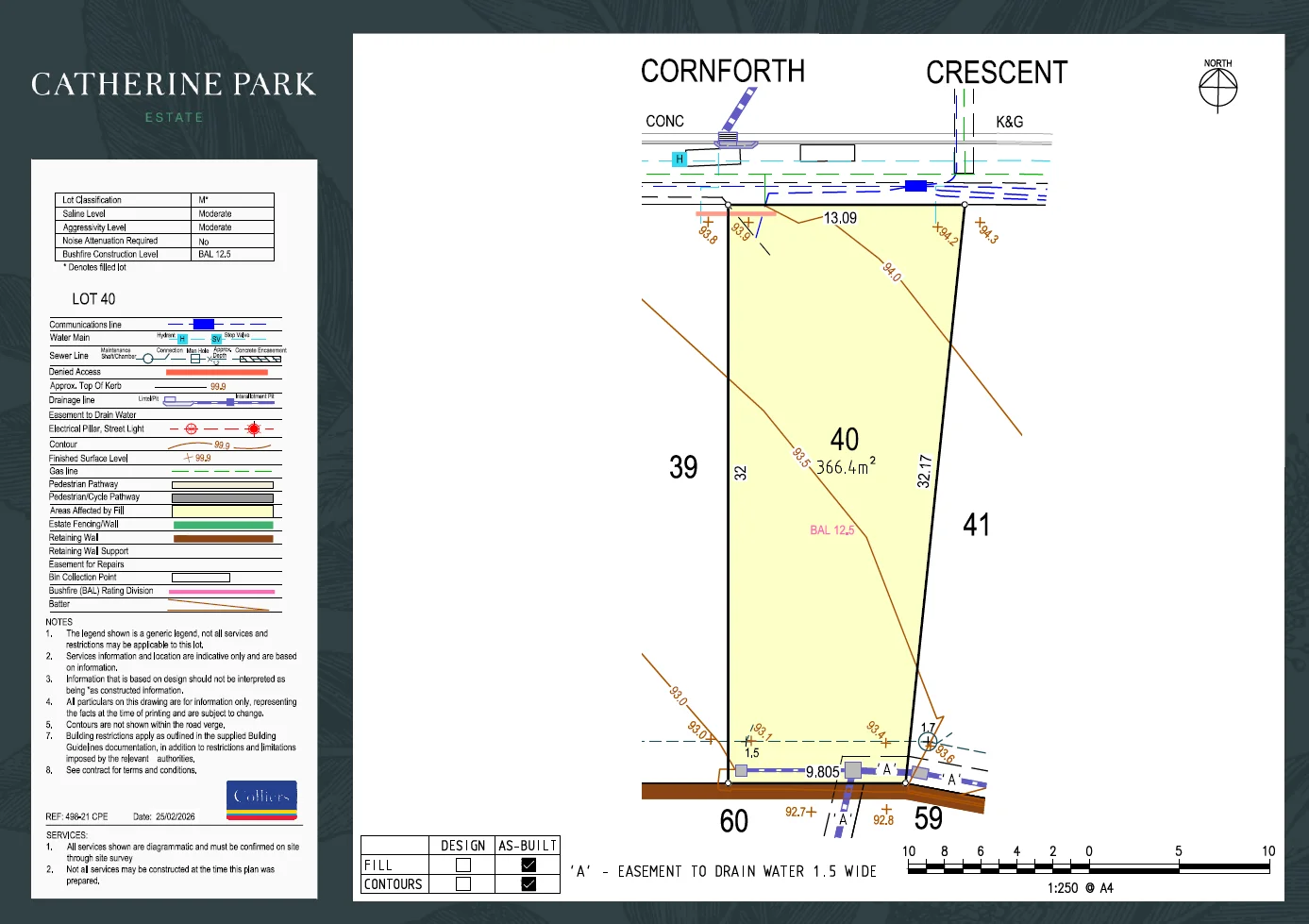
Task: Click the Catherine Park Estate title
Action: [x=174, y=96]
